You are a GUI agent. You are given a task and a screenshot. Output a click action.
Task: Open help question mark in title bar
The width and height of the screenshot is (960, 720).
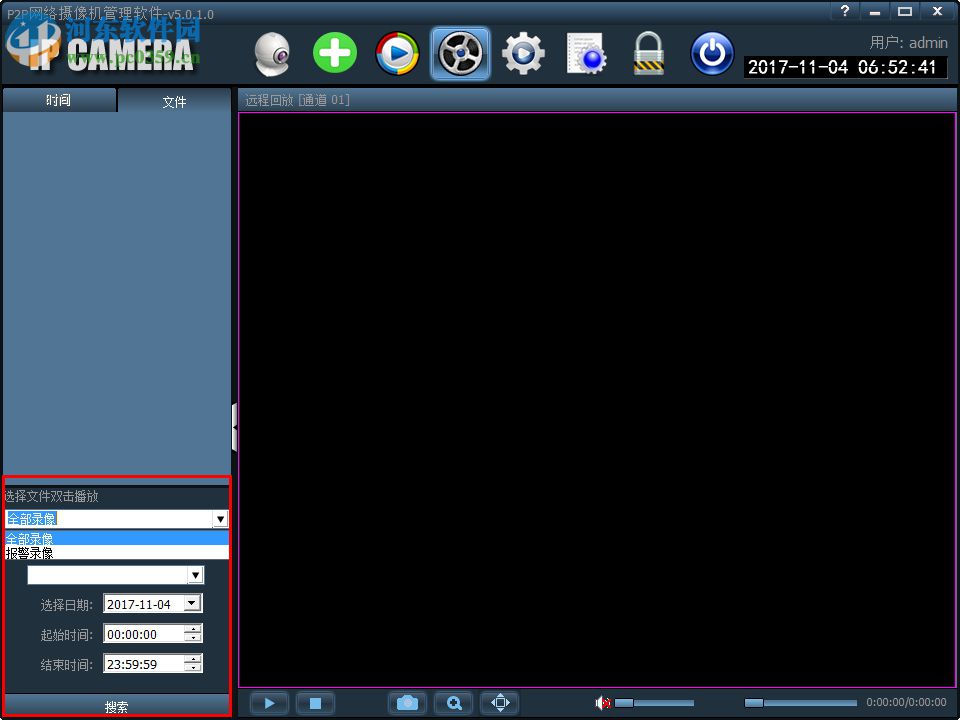pyautogui.click(x=845, y=11)
